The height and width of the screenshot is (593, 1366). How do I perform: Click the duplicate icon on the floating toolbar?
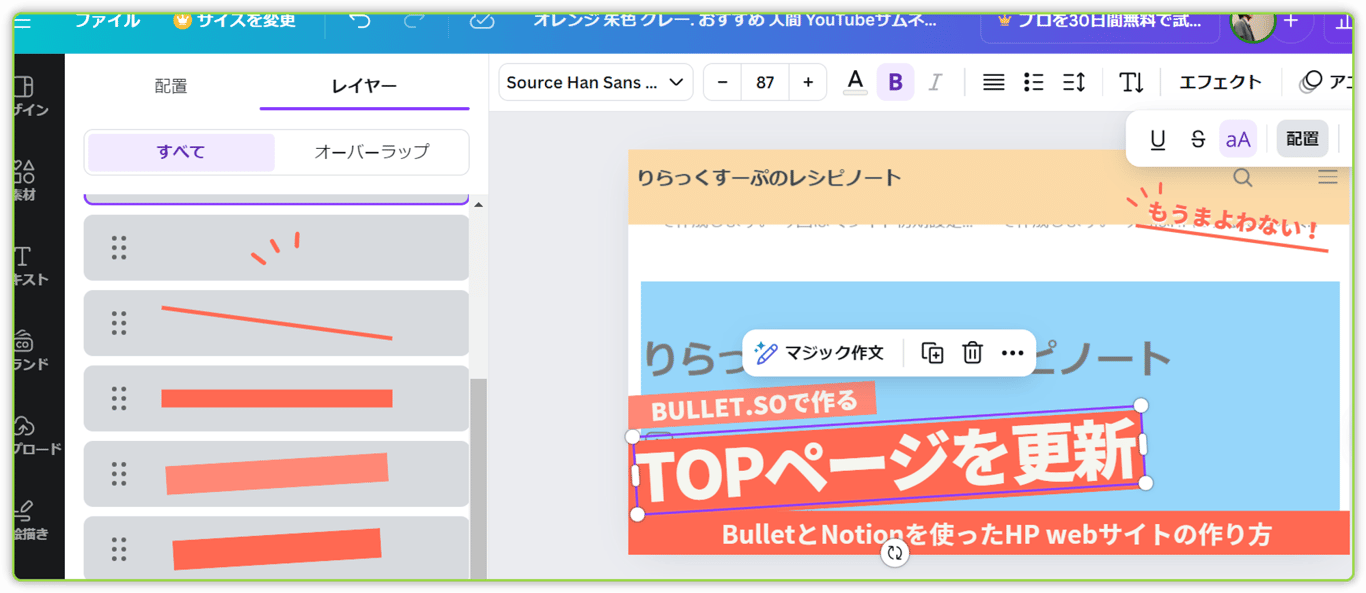[x=932, y=353]
